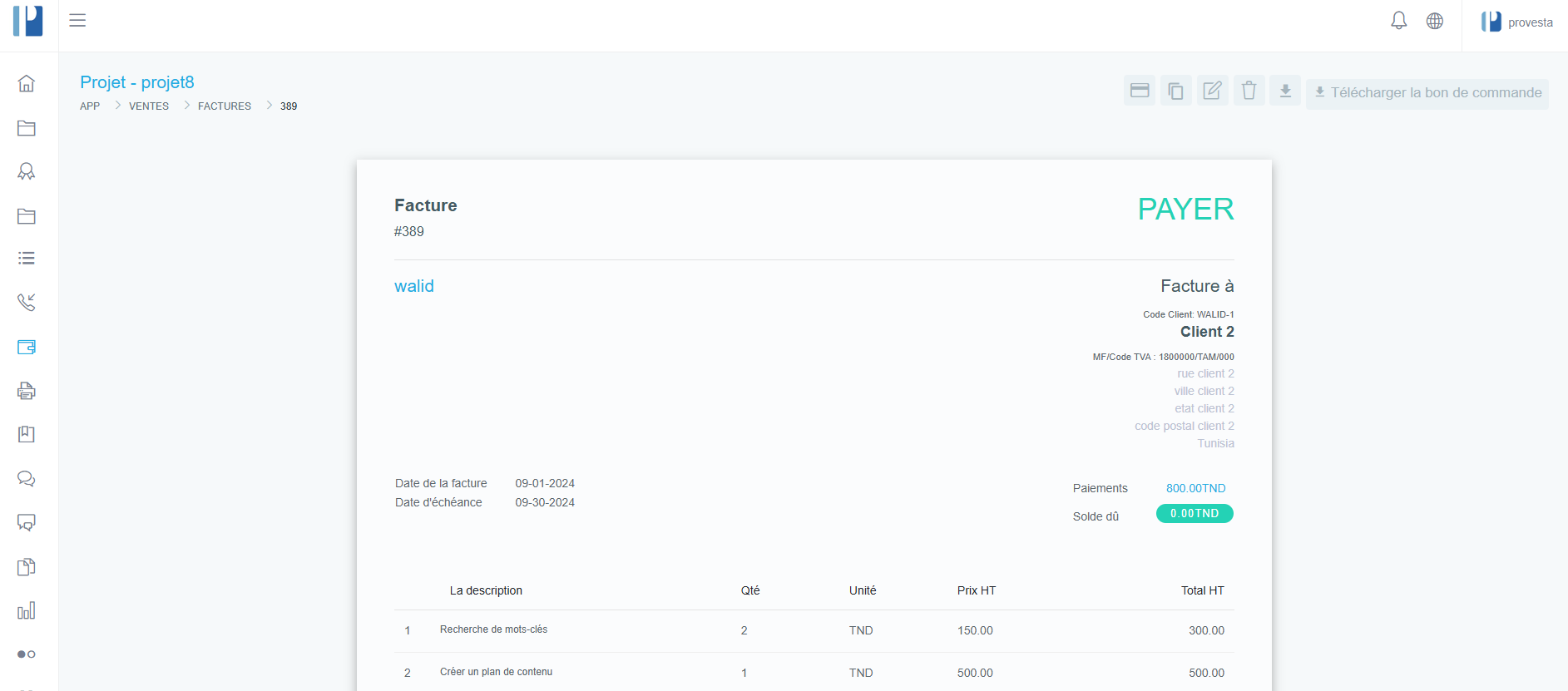Open the notifications bell

(x=1399, y=21)
